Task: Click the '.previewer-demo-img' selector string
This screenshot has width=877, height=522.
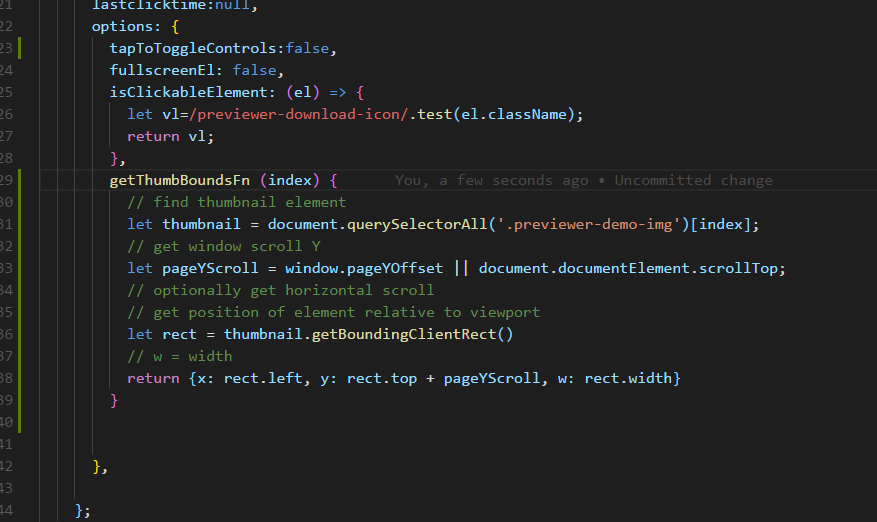Action: pyautogui.click(x=589, y=224)
